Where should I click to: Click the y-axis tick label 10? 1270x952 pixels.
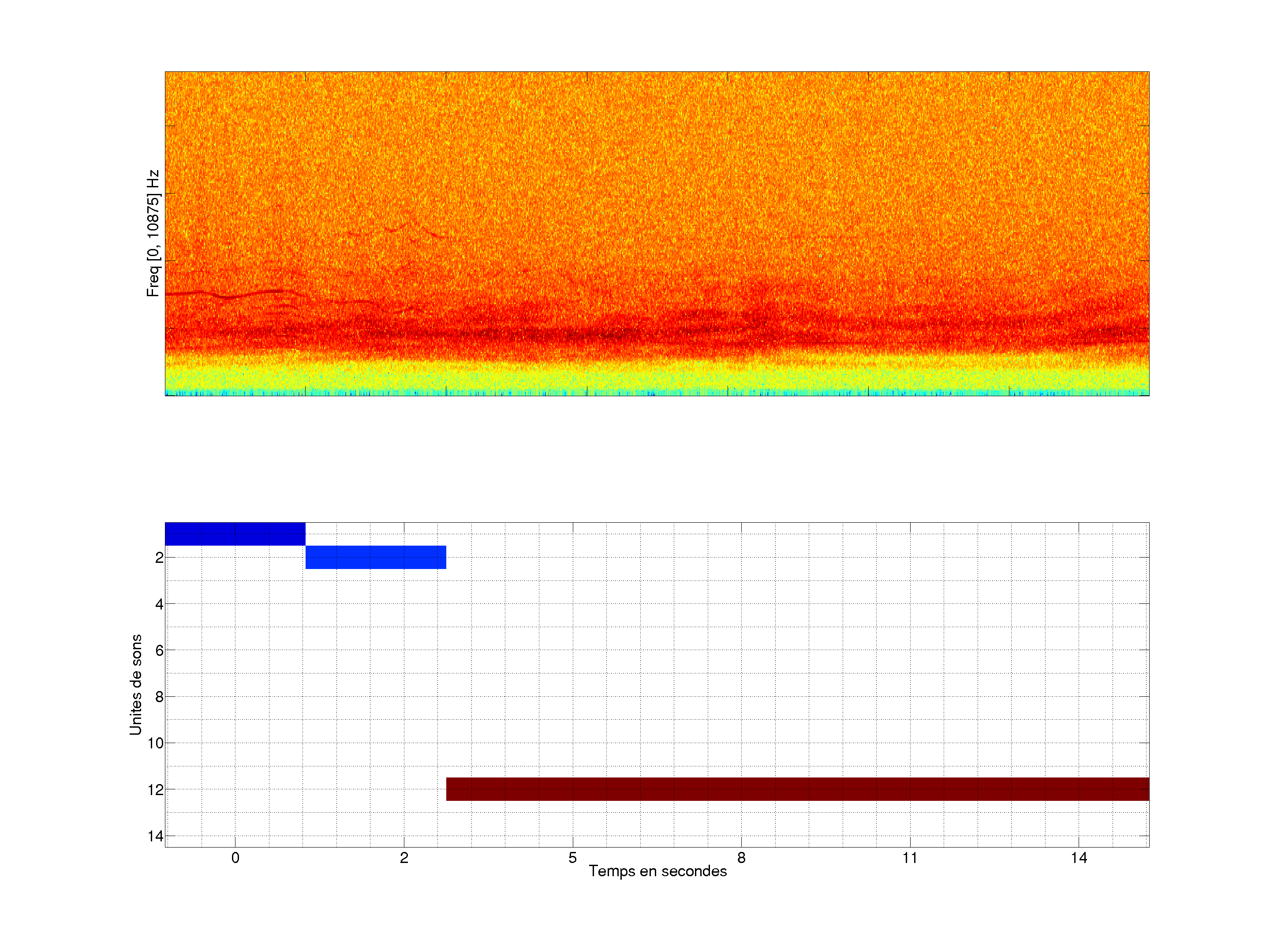click(x=156, y=743)
